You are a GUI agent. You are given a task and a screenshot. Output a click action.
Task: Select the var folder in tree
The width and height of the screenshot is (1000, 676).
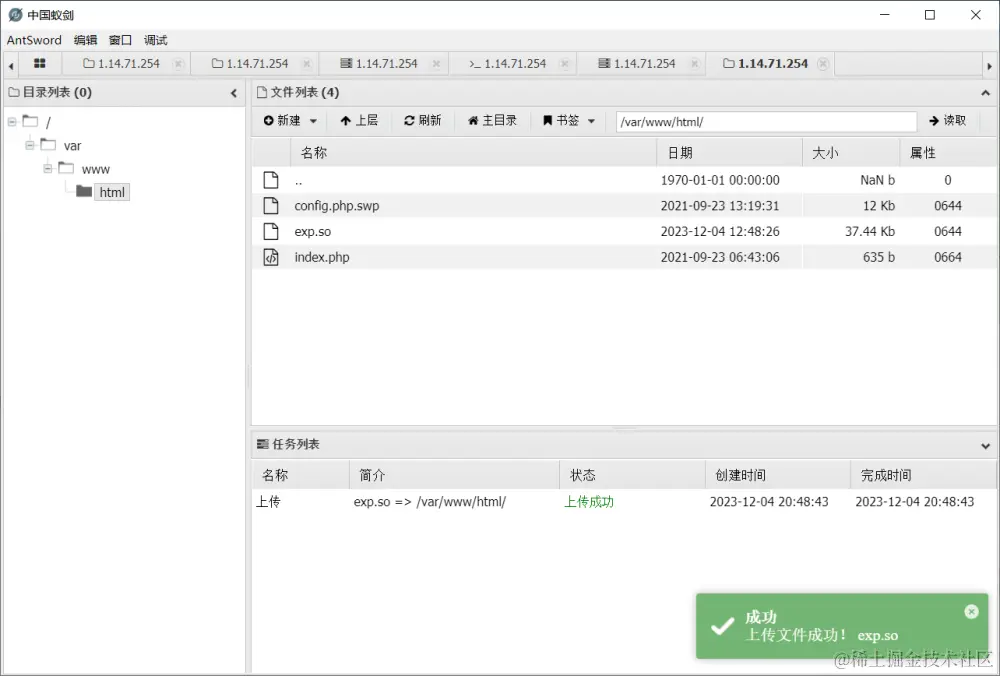click(x=72, y=146)
